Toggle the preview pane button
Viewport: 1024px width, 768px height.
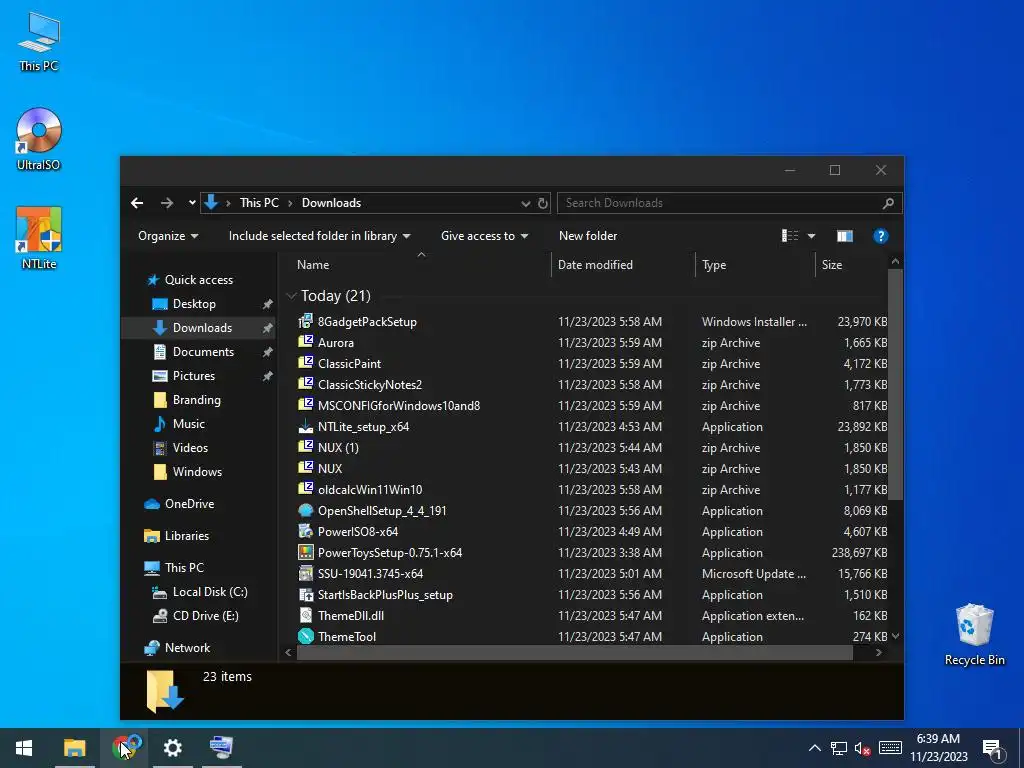pyautogui.click(x=844, y=236)
